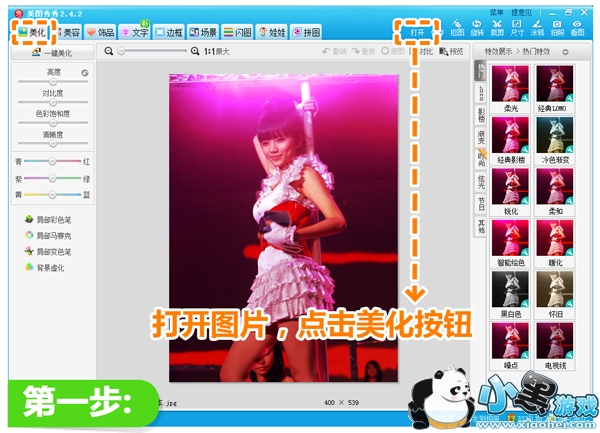Click the 一键美化 one-click beautify button

[52, 52]
